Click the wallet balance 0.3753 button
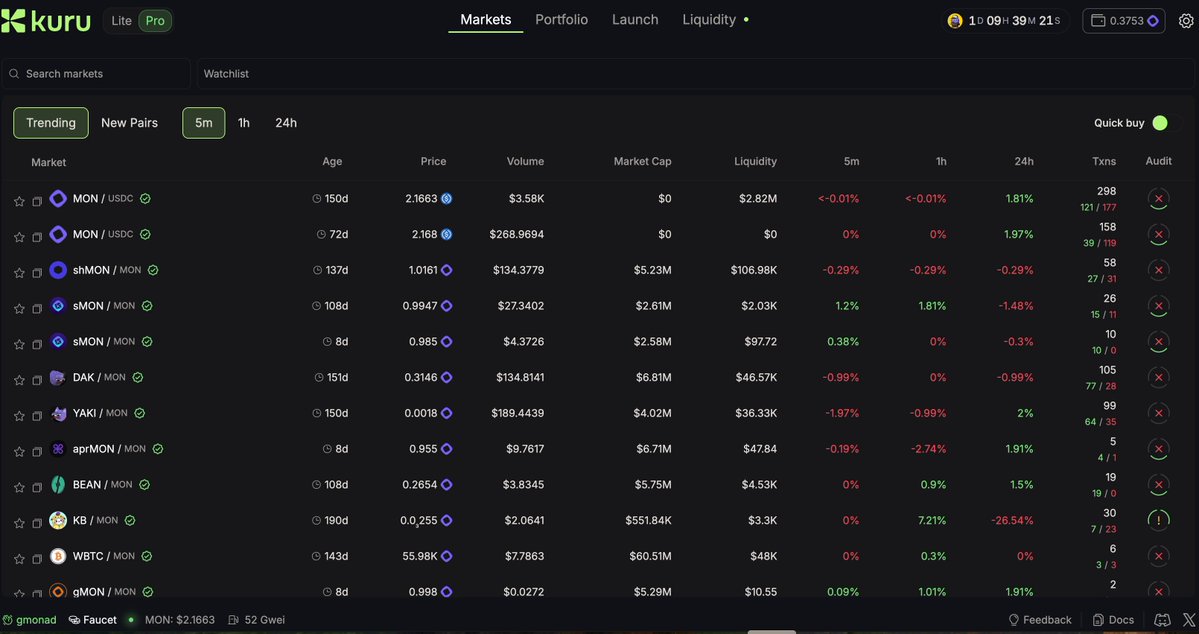Screen dimensions: 1199x634 [1123, 21]
